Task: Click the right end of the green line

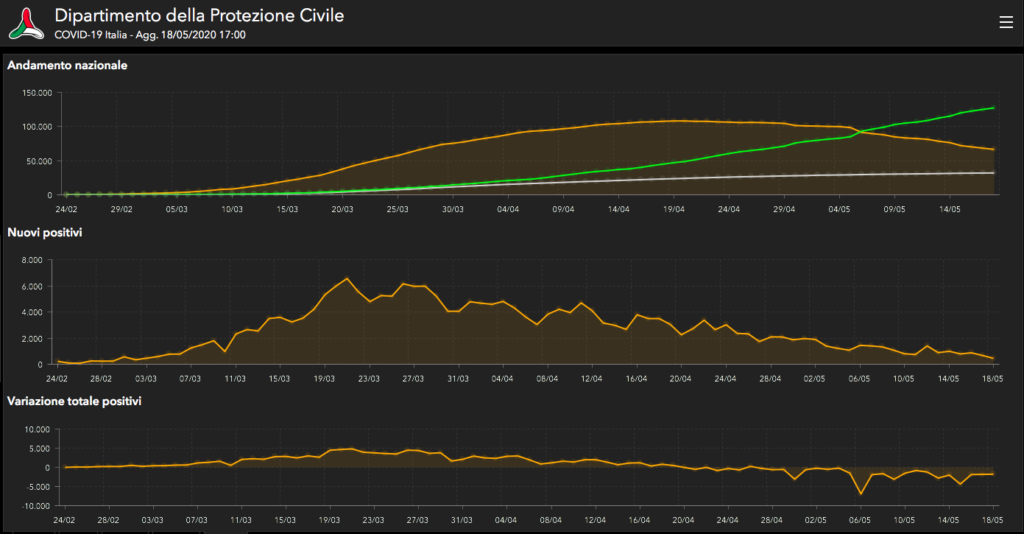Action: (992, 107)
